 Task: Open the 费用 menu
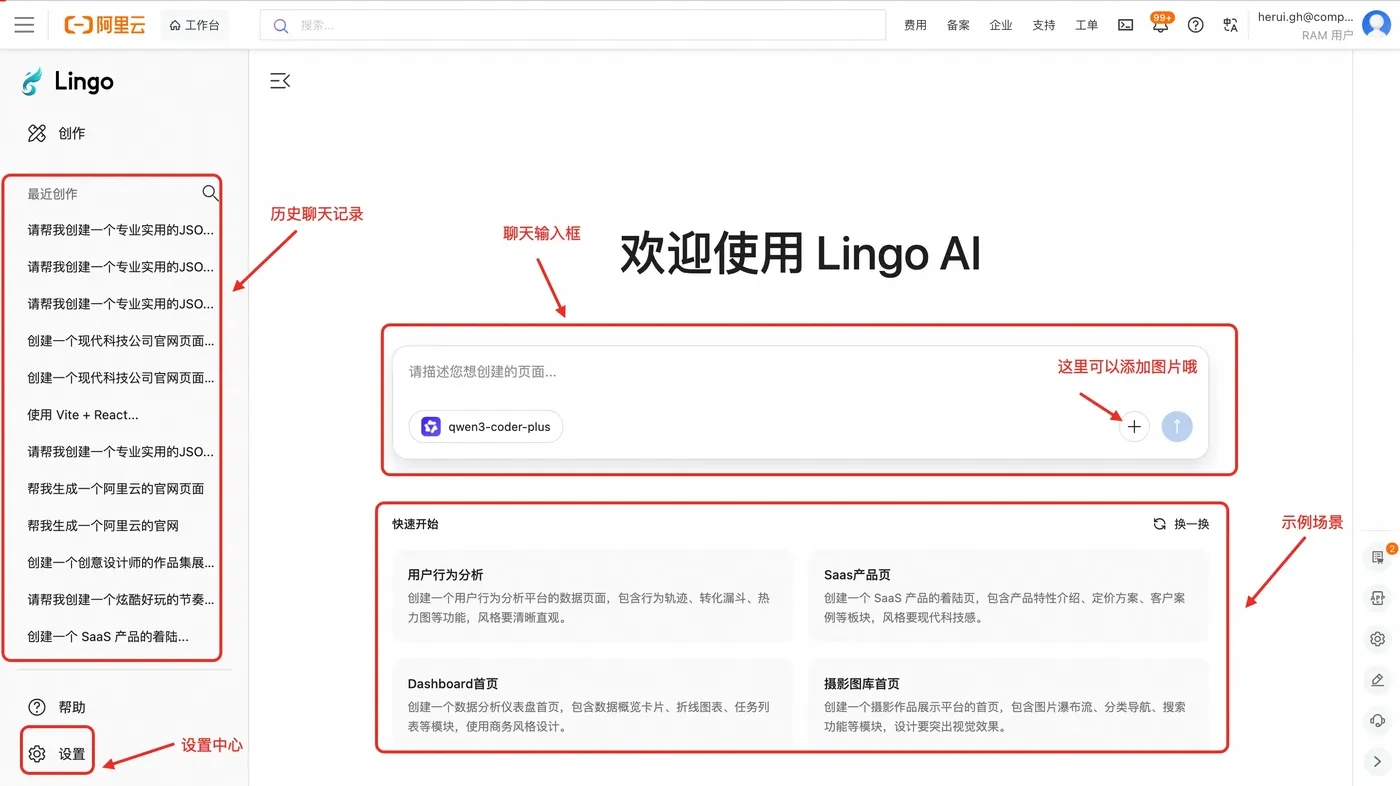point(915,25)
